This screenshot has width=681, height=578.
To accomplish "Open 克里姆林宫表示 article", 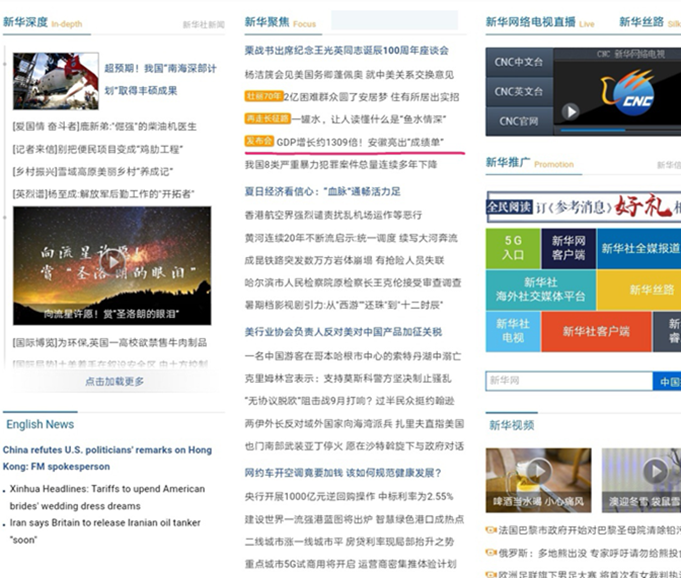I will click(x=348, y=379).
